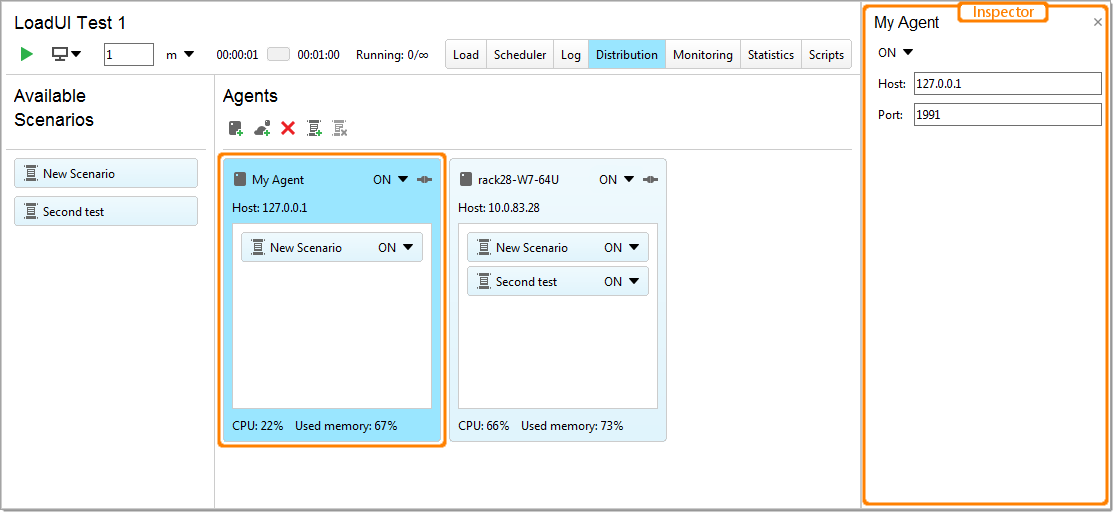Image resolution: width=1116 pixels, height=515 pixels.
Task: Click the plug icon on rack28-W7-64U agent
Action: coord(651,180)
